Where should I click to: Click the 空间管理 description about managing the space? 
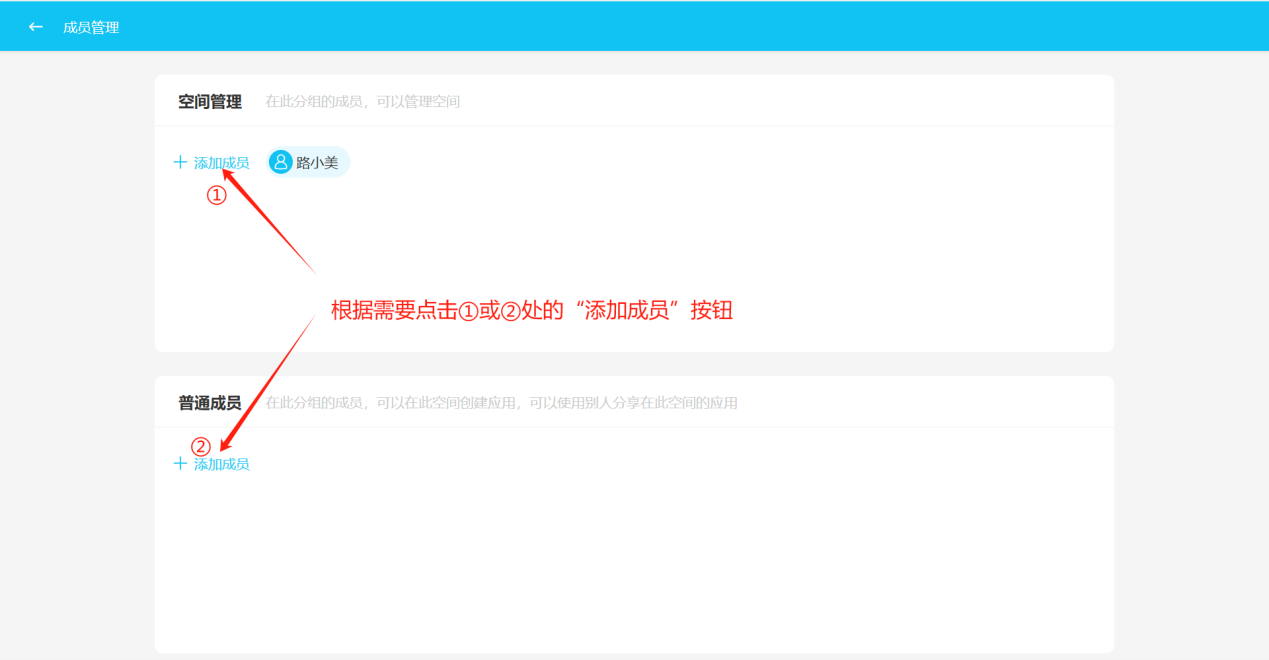(x=362, y=101)
